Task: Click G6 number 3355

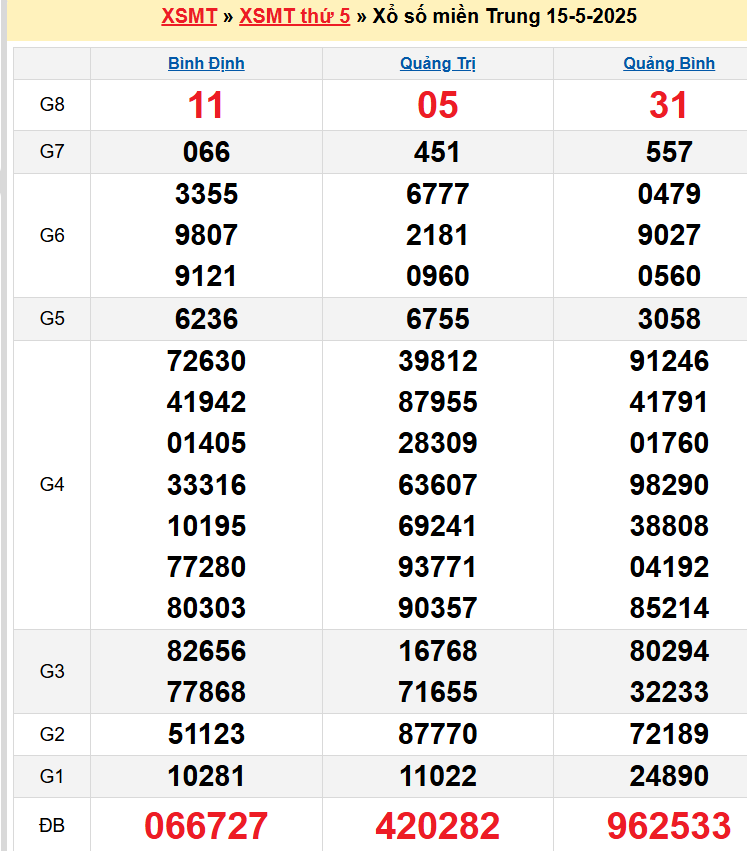Action: [x=206, y=194]
